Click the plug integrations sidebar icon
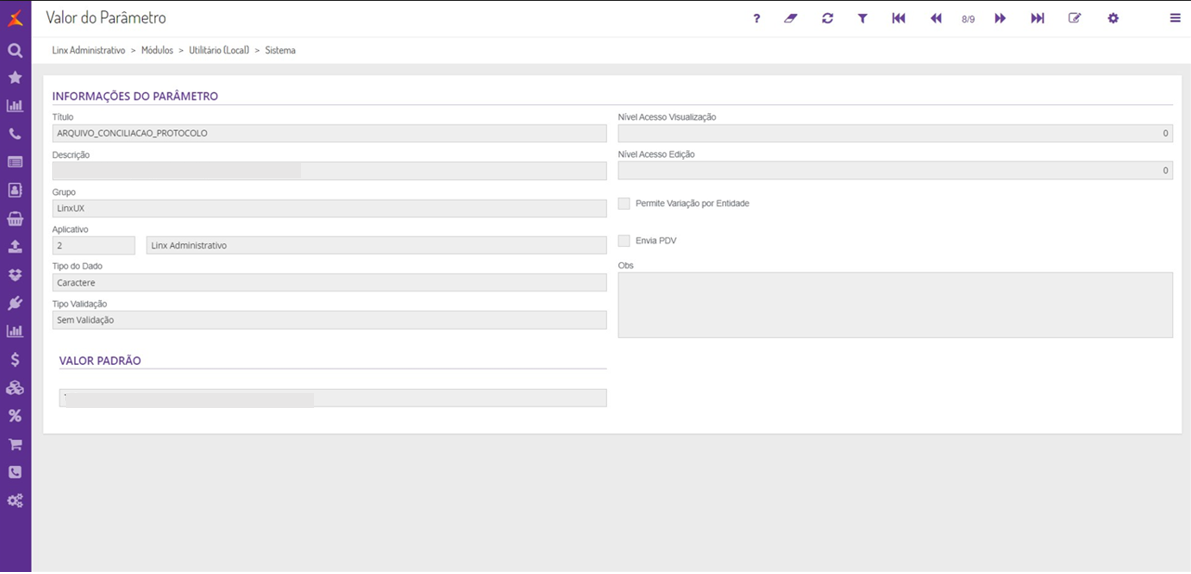This screenshot has width=1191, height=574. tap(14, 303)
